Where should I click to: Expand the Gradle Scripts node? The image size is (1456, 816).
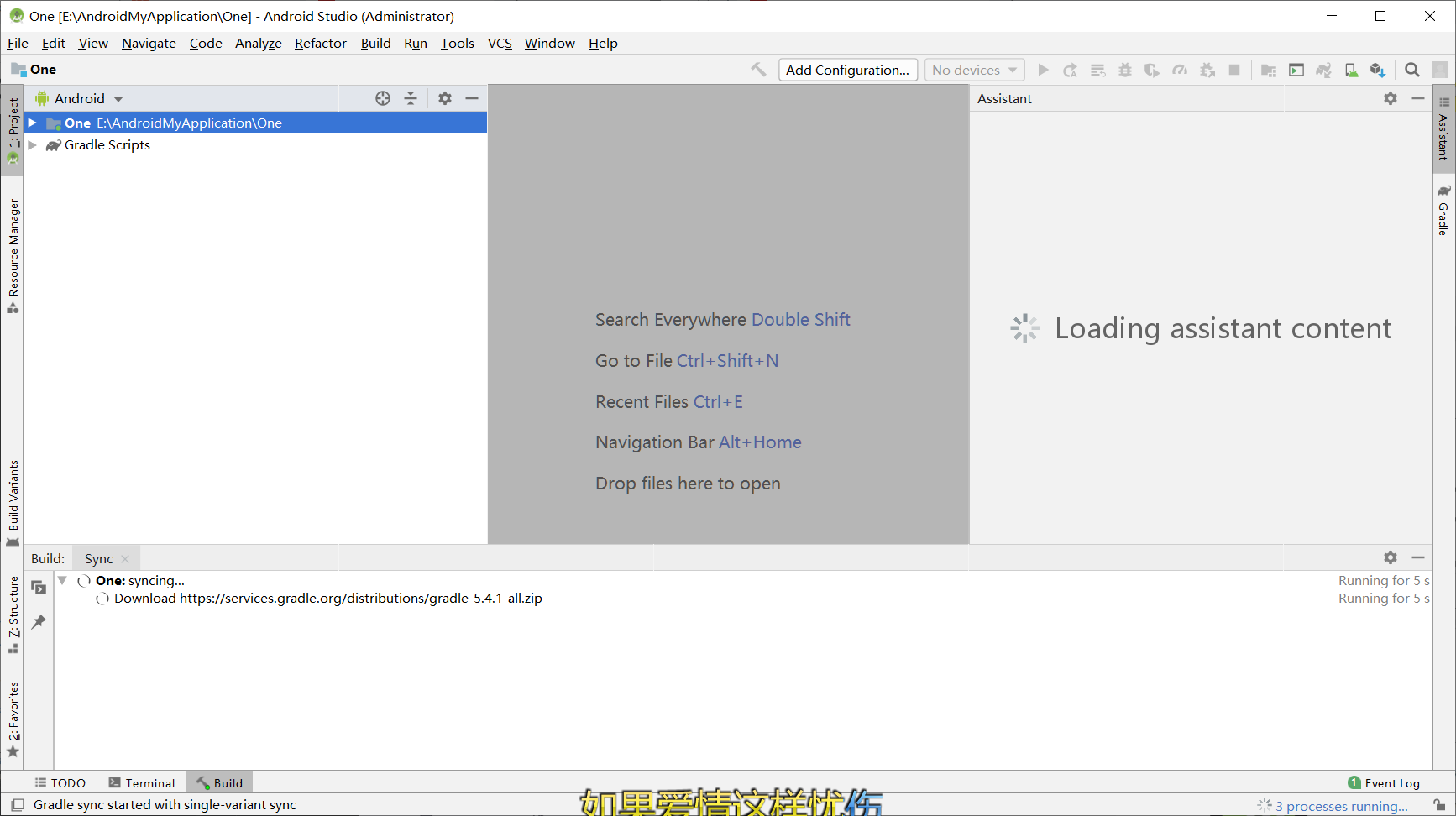point(32,144)
